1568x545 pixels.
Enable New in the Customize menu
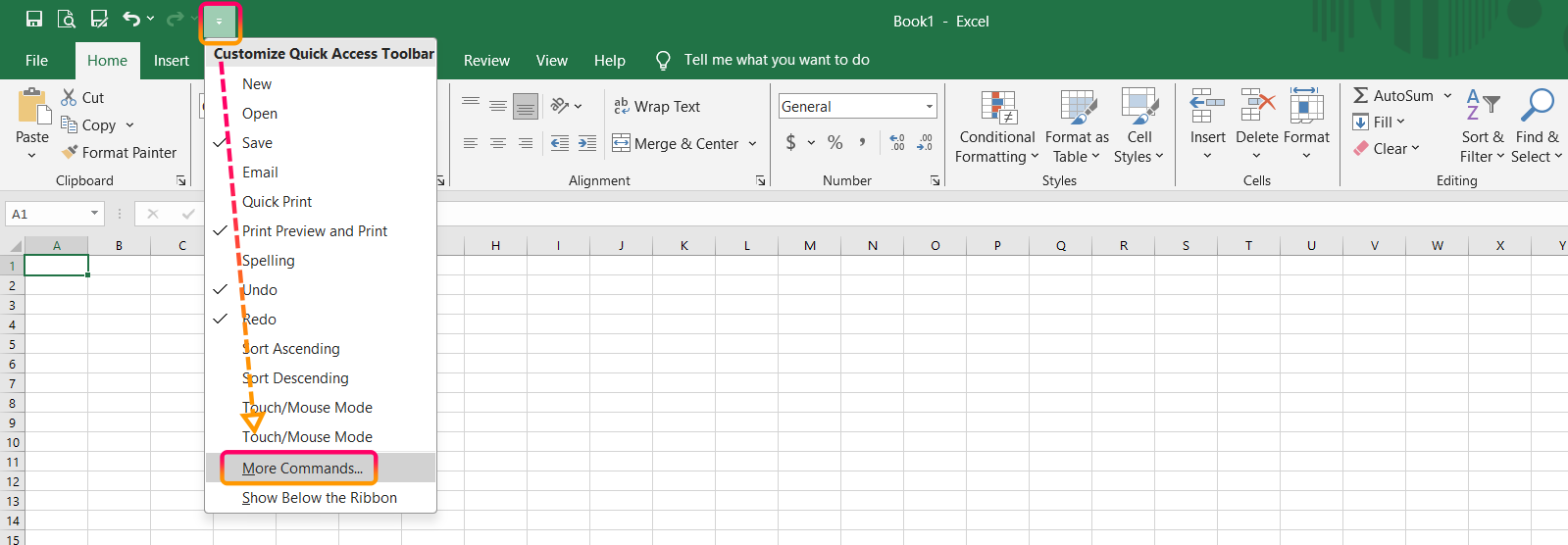tap(321, 84)
